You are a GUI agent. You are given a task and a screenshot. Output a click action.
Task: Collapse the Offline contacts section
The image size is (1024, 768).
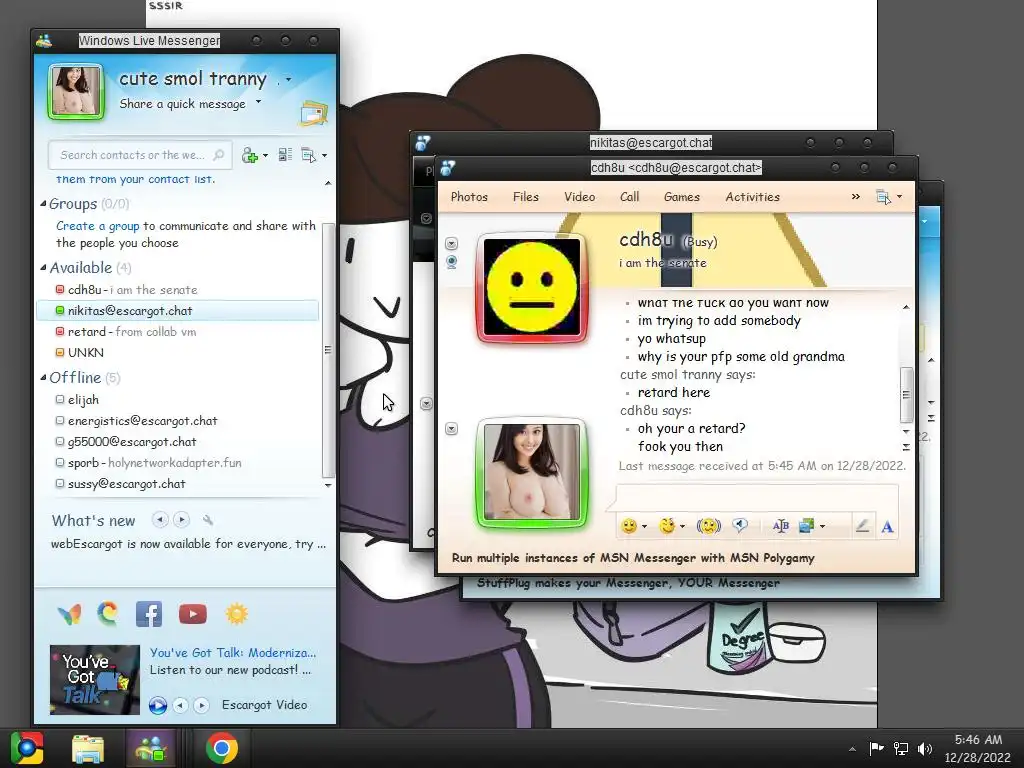(x=43, y=377)
